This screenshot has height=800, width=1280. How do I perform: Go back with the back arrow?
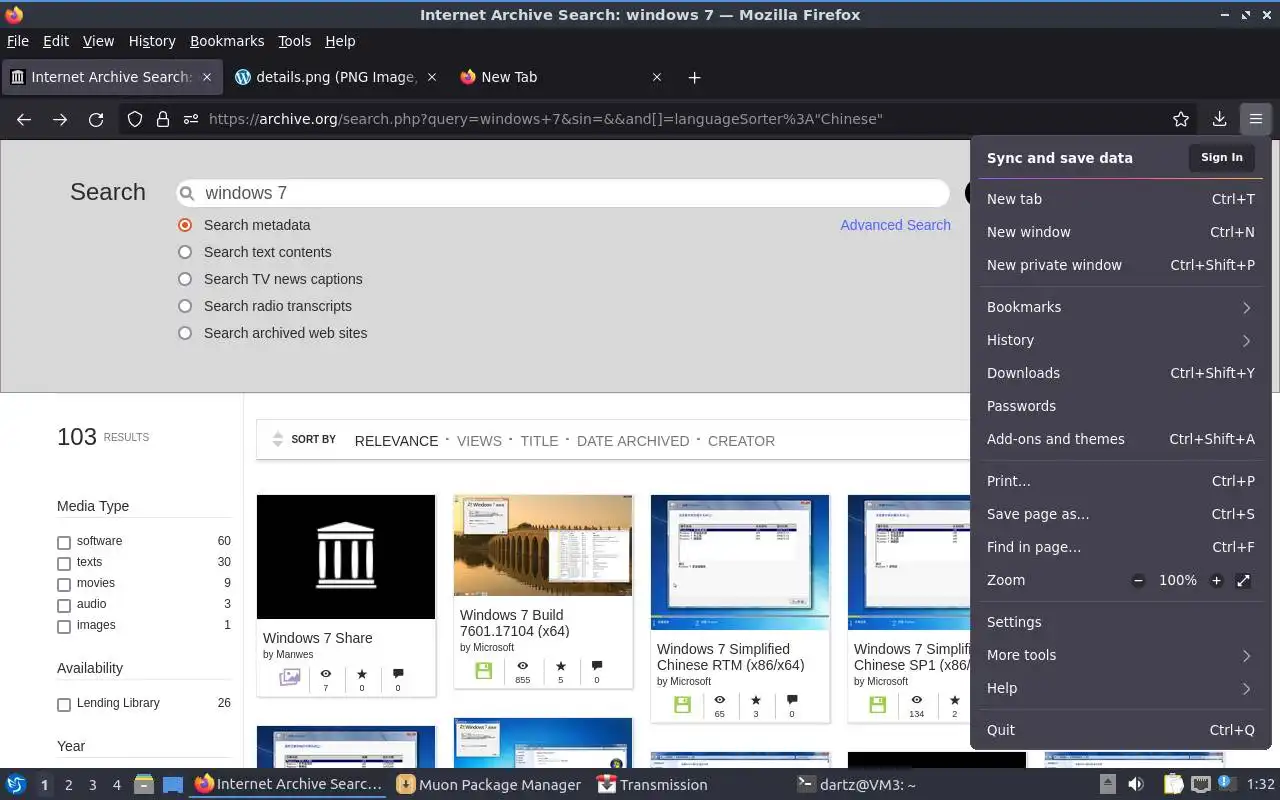coord(24,119)
